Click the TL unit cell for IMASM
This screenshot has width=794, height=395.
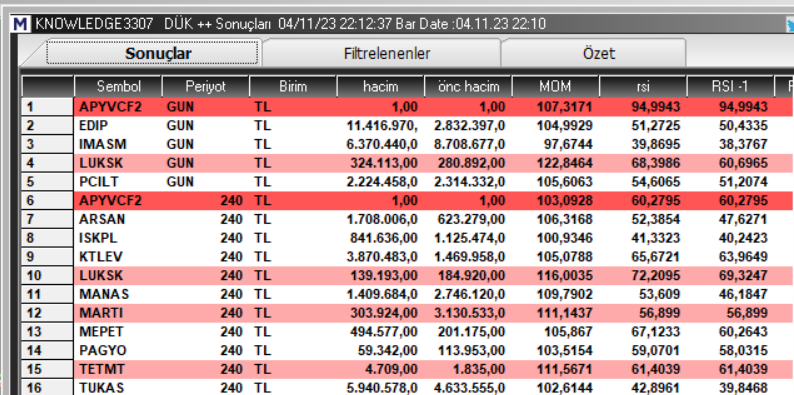point(262,144)
